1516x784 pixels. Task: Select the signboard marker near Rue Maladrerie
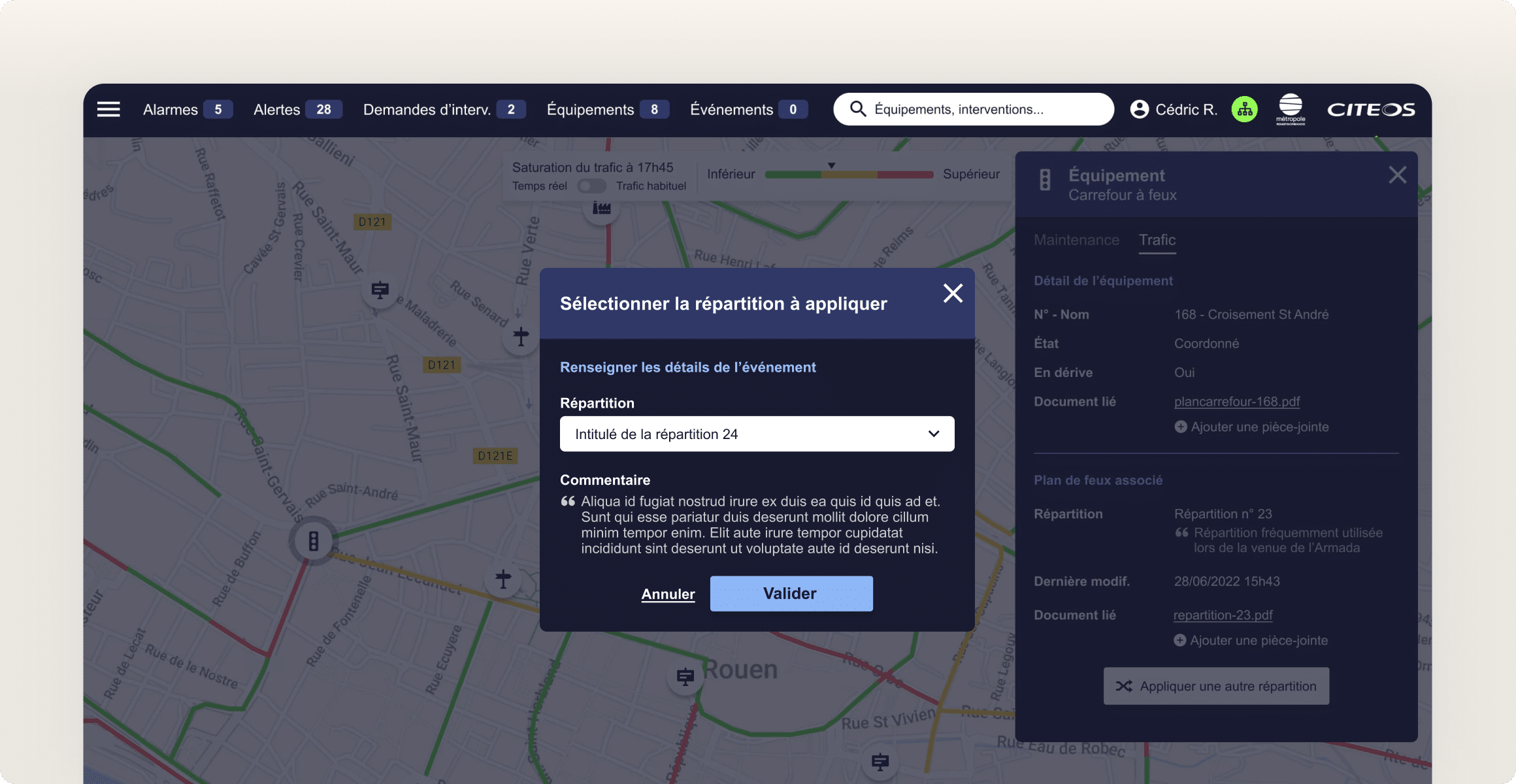point(380,290)
